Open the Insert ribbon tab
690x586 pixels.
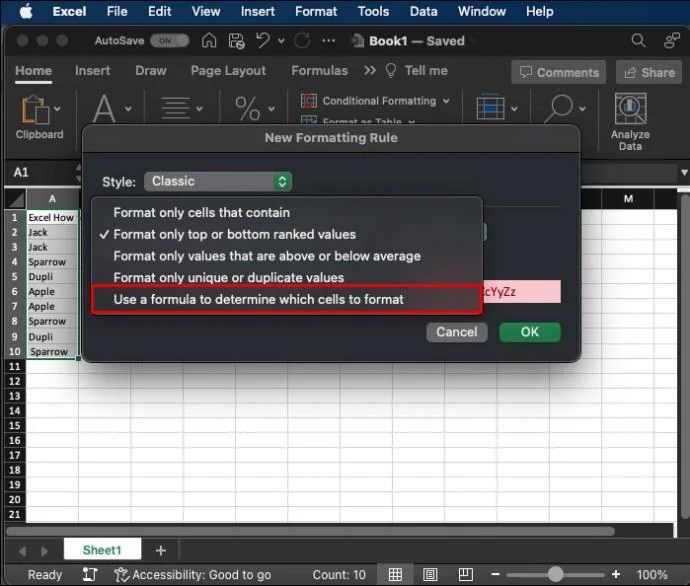[x=92, y=71]
